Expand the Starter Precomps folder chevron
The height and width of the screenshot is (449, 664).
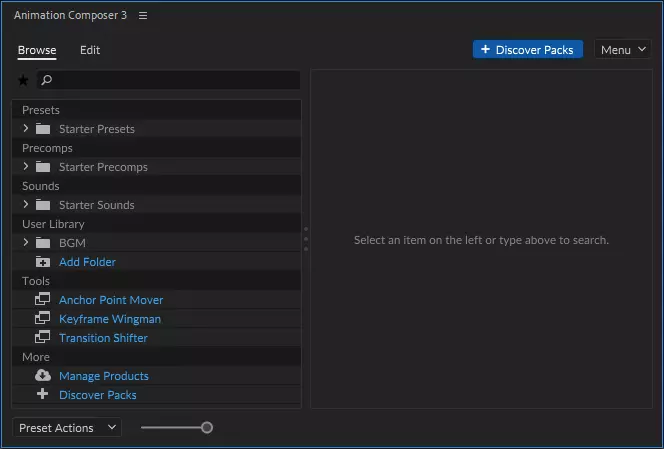coord(26,166)
